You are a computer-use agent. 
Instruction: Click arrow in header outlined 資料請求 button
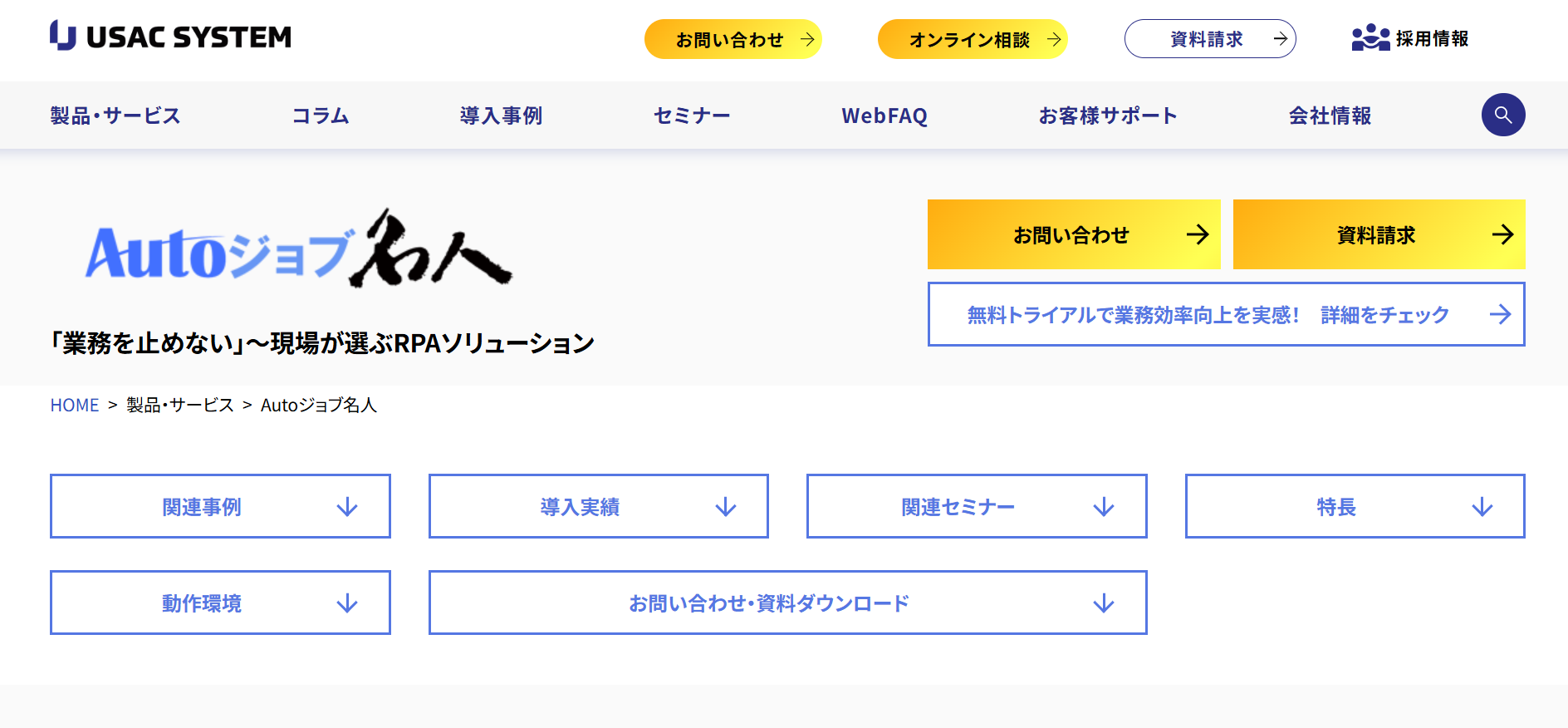pyautogui.click(x=1280, y=39)
